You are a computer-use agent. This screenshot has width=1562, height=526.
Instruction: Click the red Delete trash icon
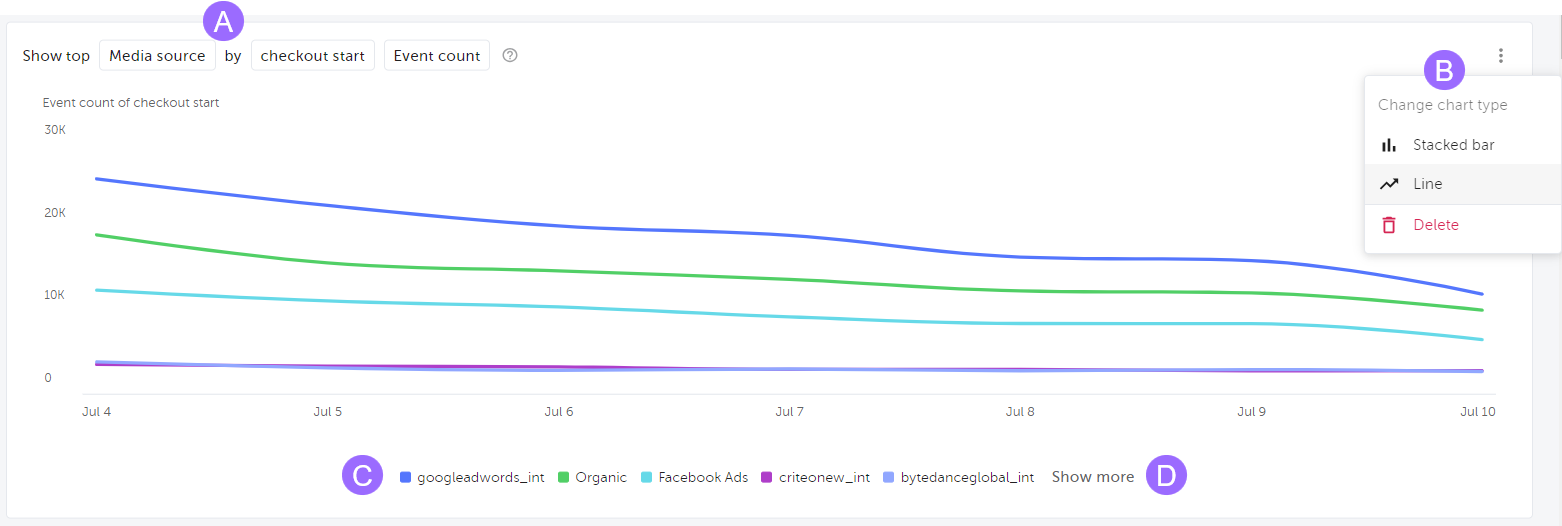1389,225
